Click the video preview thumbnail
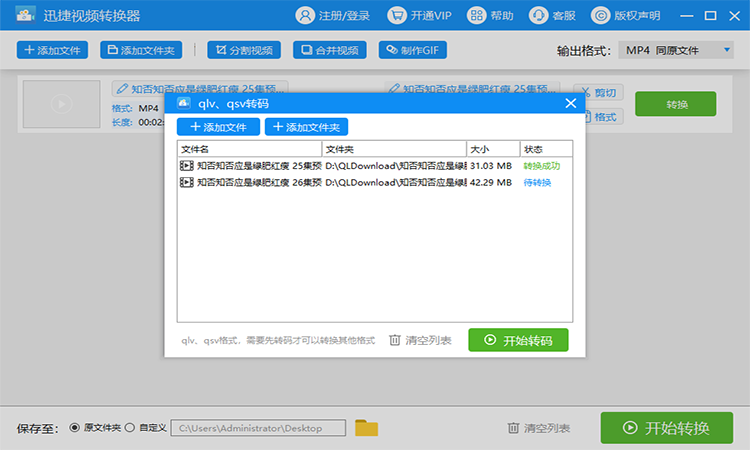 [62, 104]
